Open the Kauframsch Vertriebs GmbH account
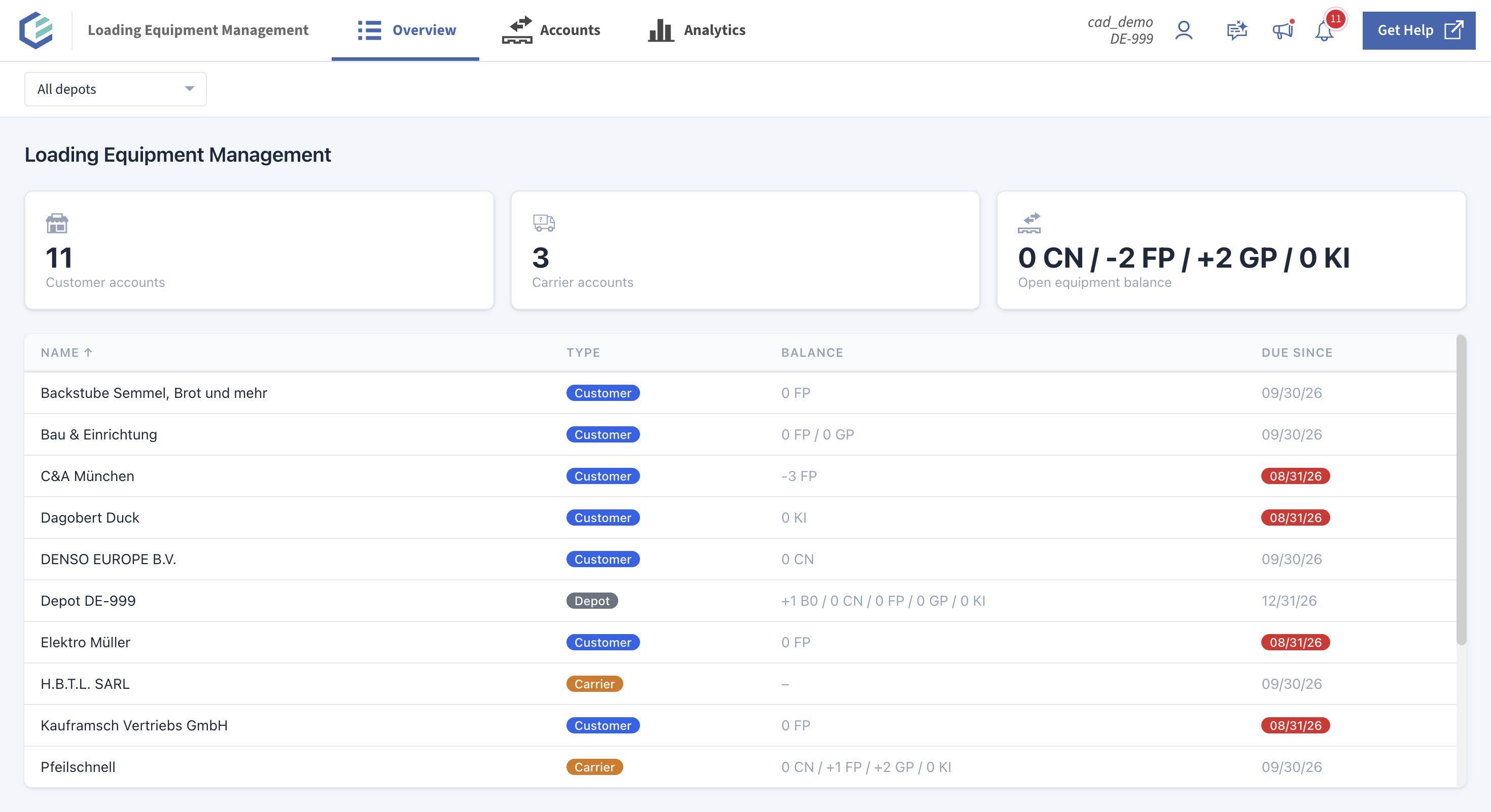This screenshot has width=1491, height=812. pos(740,725)
